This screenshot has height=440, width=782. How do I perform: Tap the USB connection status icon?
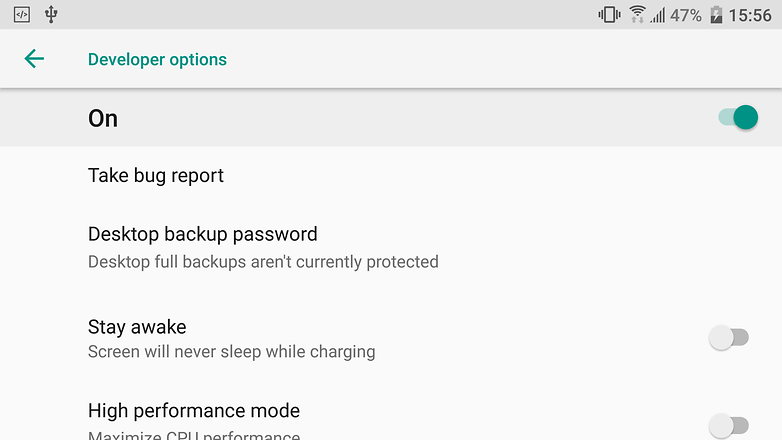[51, 14]
